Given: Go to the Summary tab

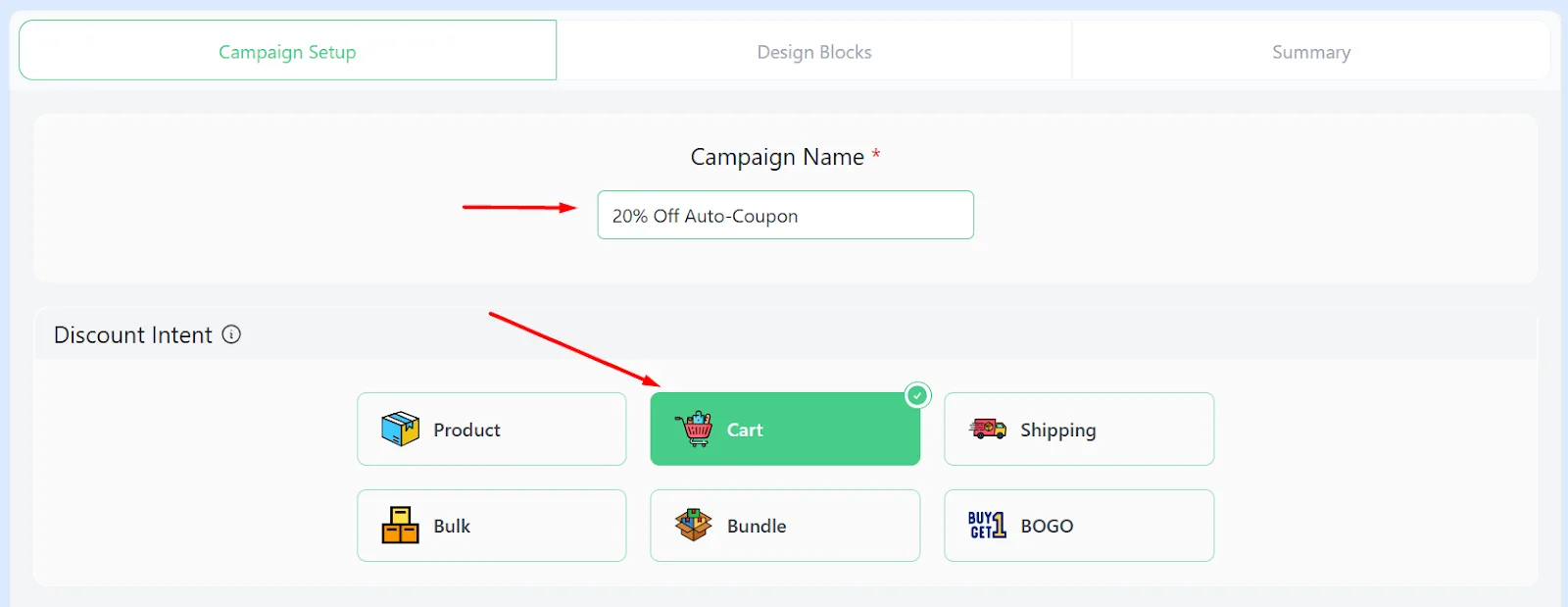Looking at the screenshot, I should (1310, 52).
